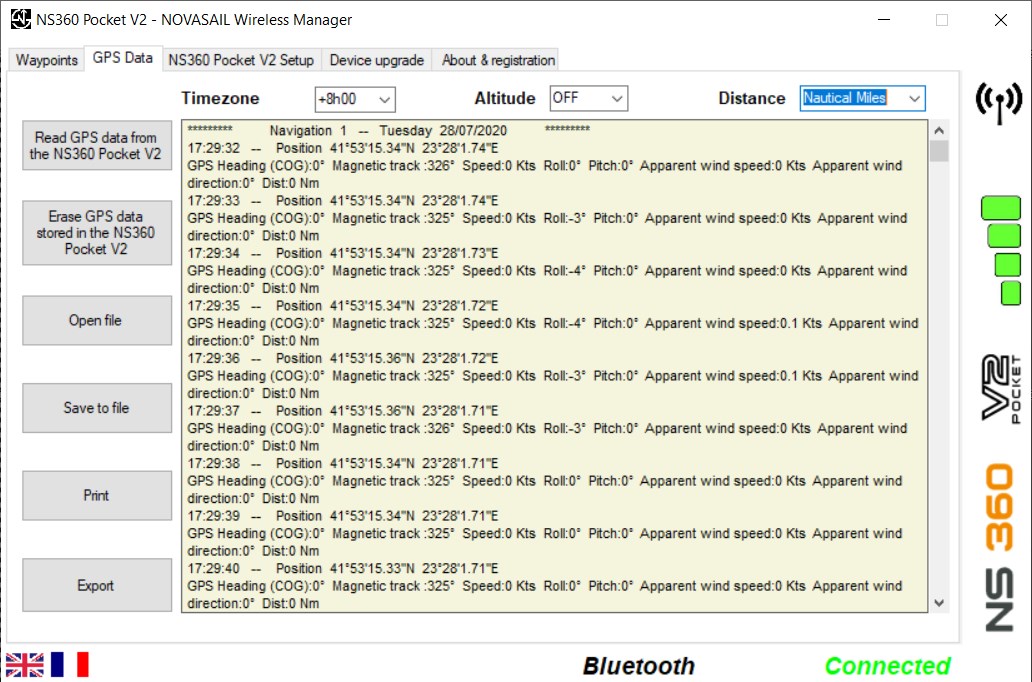Click the Bluetooth status text

click(x=638, y=666)
